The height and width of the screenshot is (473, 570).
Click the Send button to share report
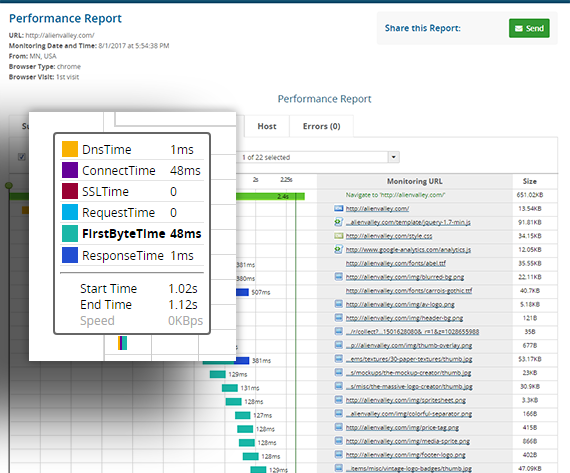click(529, 28)
